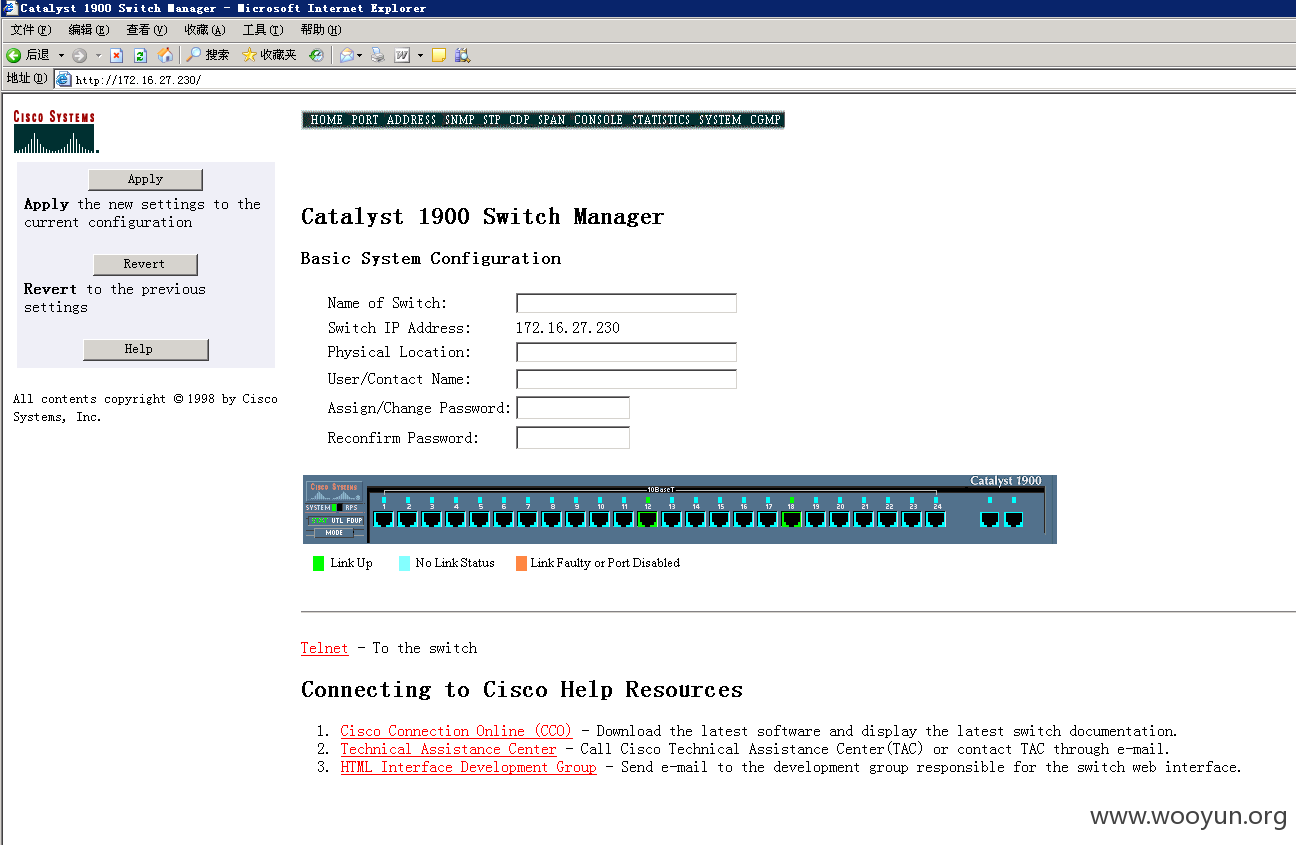The width and height of the screenshot is (1296, 845).
Task: Click switch port 20 on the Catalyst image
Action: pyautogui.click(x=840, y=519)
